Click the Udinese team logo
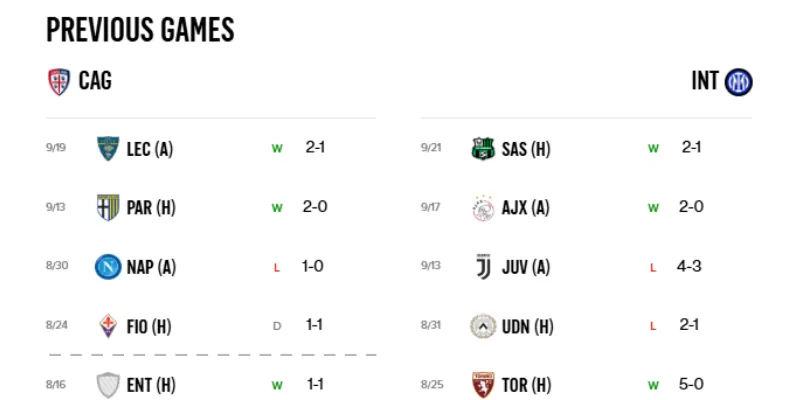800x400 pixels. tap(483, 326)
